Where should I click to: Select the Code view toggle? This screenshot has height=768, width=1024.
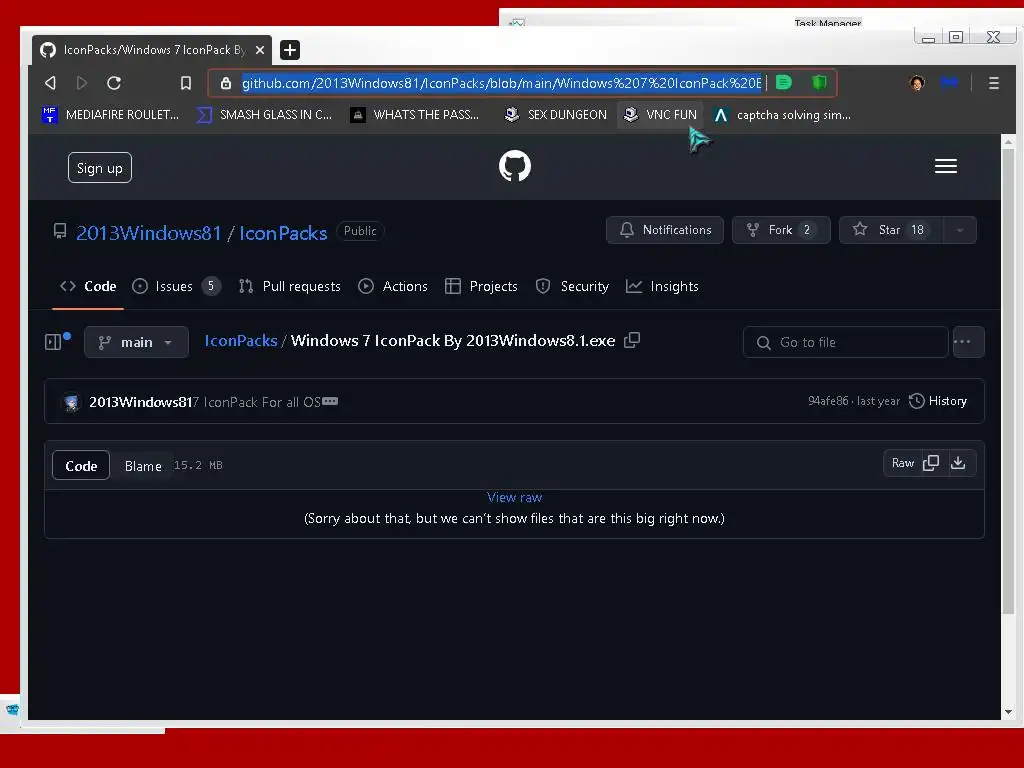pyautogui.click(x=81, y=466)
